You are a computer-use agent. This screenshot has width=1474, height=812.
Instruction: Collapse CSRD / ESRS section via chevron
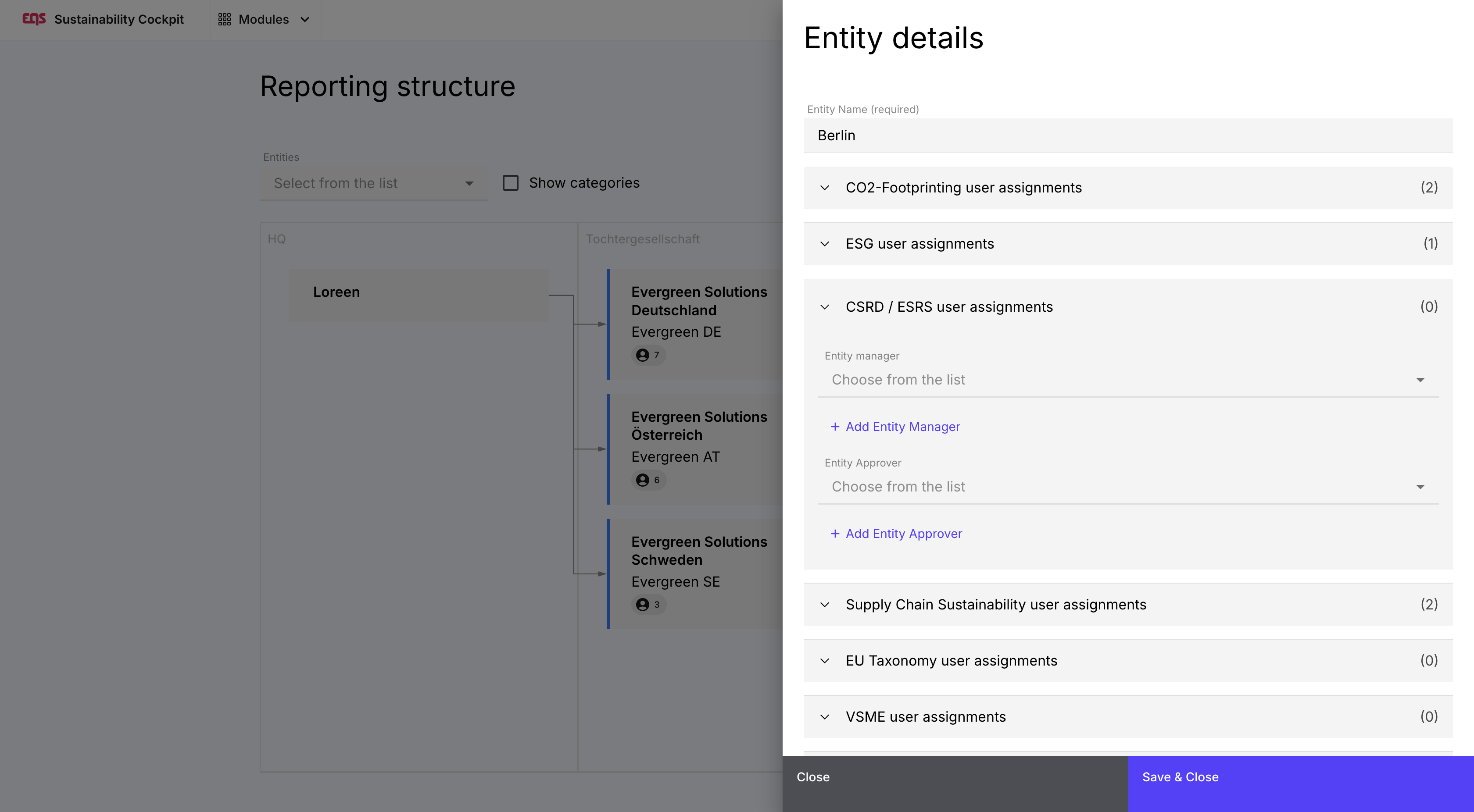pos(825,307)
